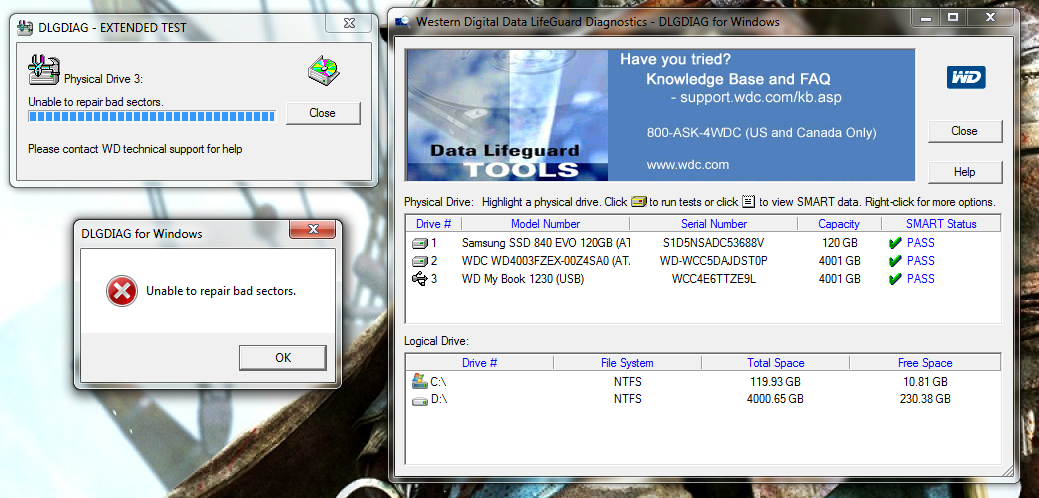Click NTFS file system for C:\ drive
Screen dimensions: 1039x498
point(628,382)
